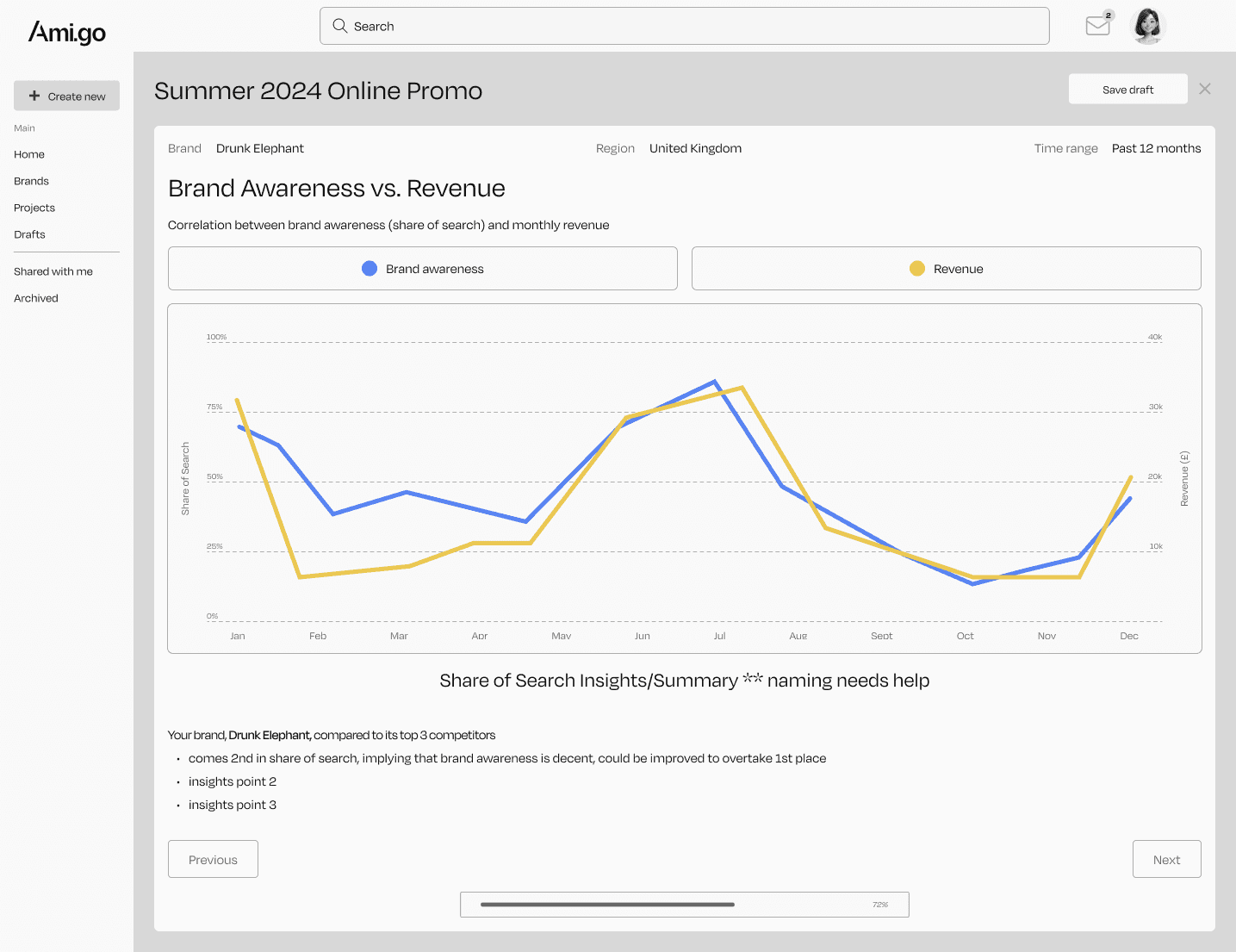This screenshot has height=952, width=1236.
Task: Open the mail inbox envelope icon
Action: (1098, 26)
